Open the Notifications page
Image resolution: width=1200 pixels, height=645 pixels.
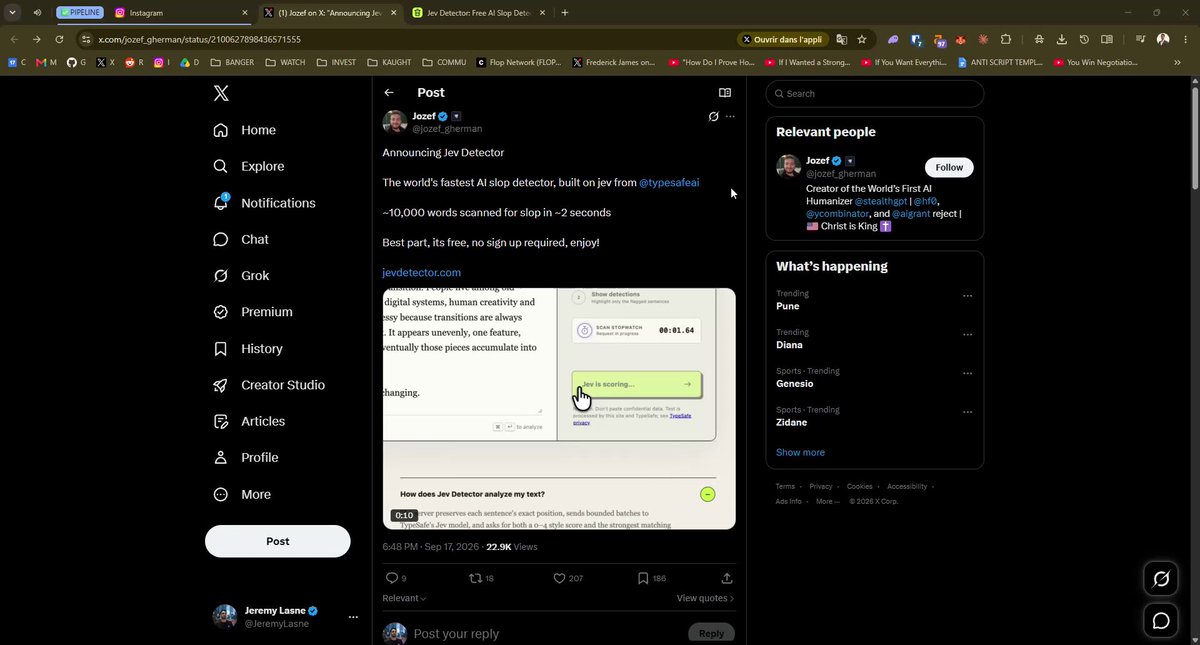pos(265,203)
